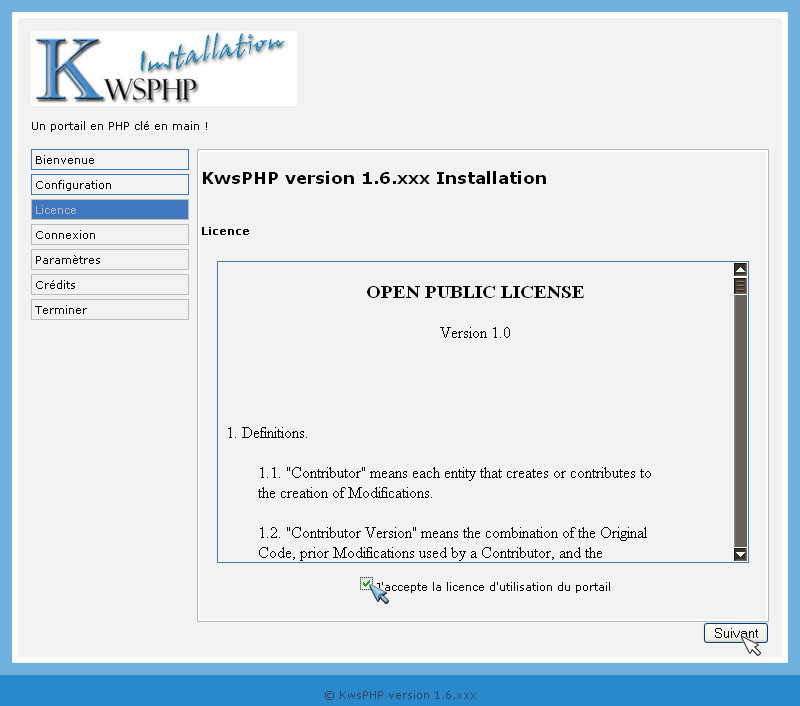This screenshot has height=706, width=800.
Task: Go to the Crédits step
Action: pos(110,285)
